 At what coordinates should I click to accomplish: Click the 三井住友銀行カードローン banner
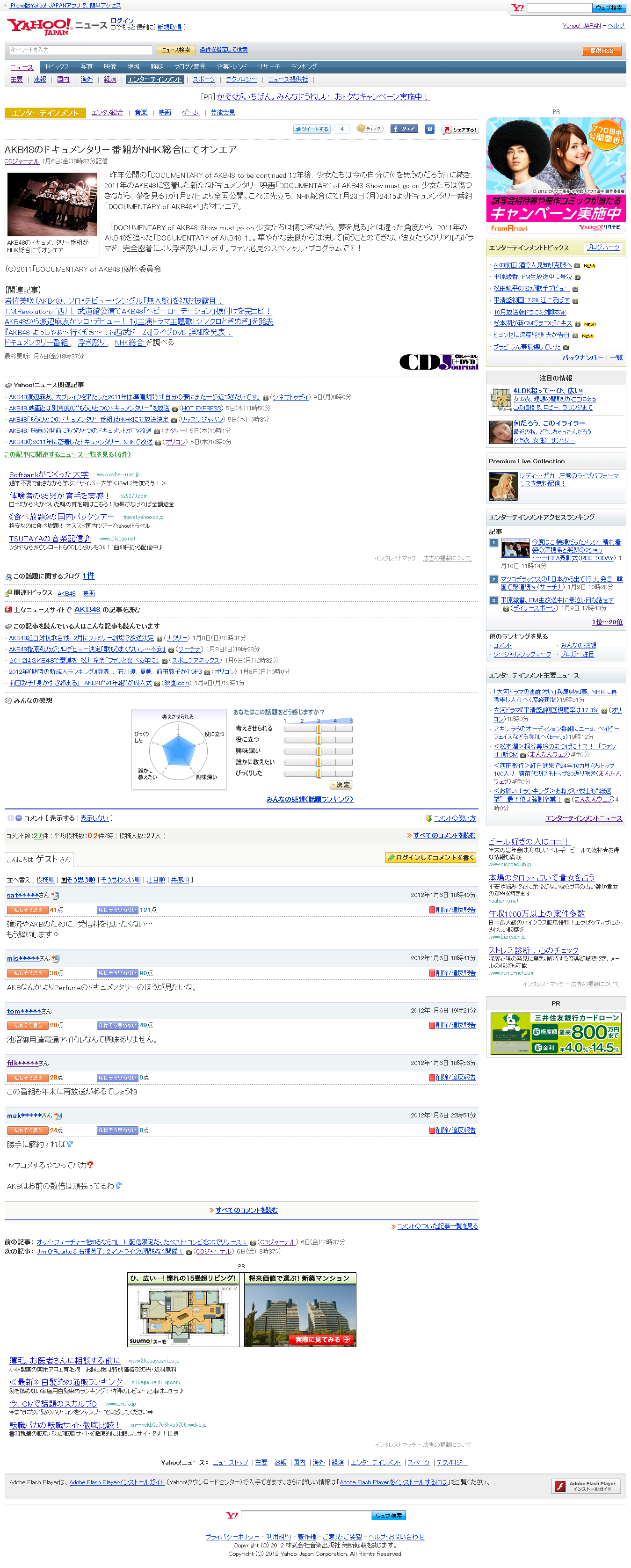click(x=556, y=1034)
